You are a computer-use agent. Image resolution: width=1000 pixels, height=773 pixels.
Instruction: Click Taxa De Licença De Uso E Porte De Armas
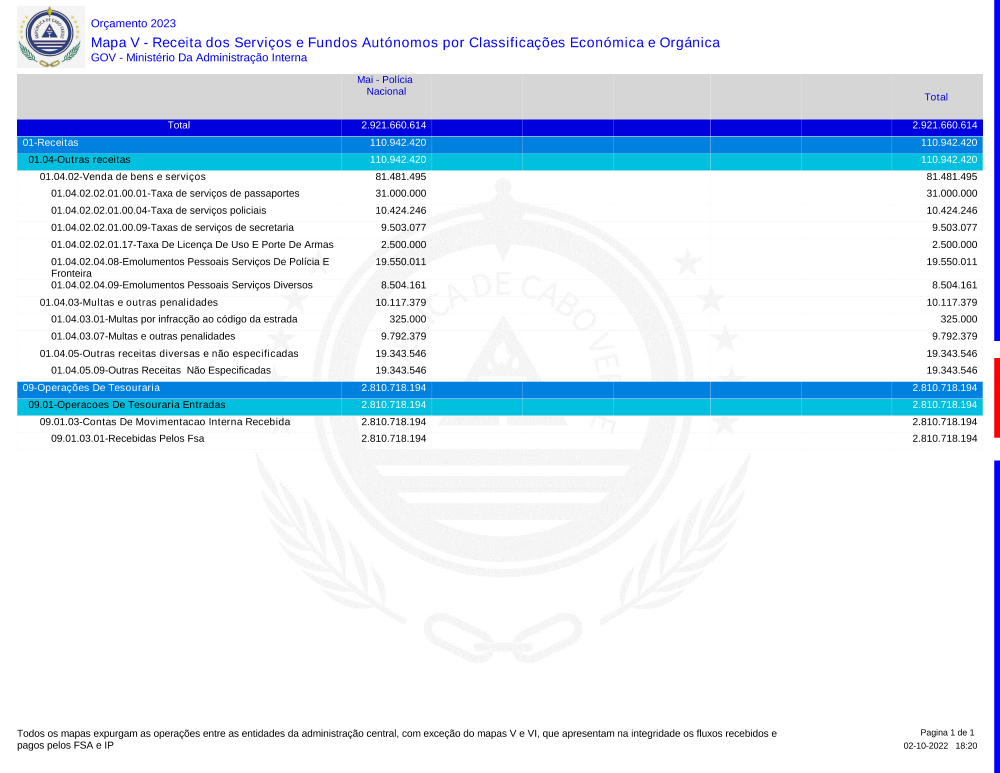[192, 245]
